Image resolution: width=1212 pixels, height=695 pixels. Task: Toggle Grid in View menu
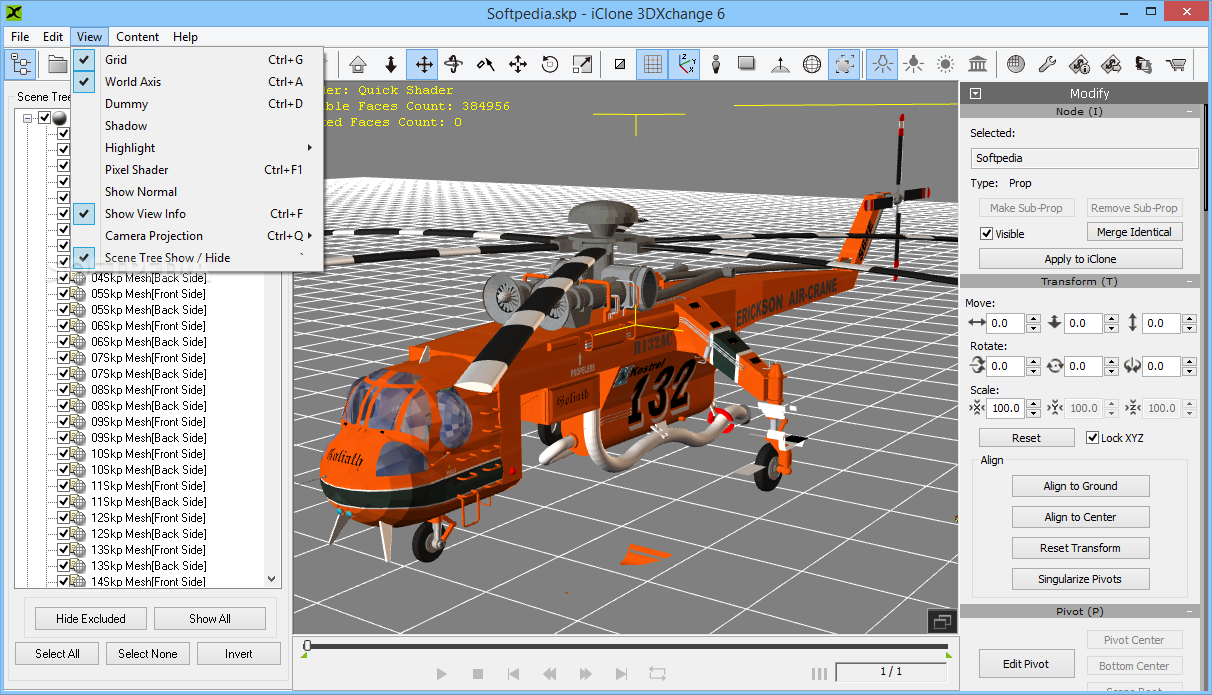coord(198,60)
